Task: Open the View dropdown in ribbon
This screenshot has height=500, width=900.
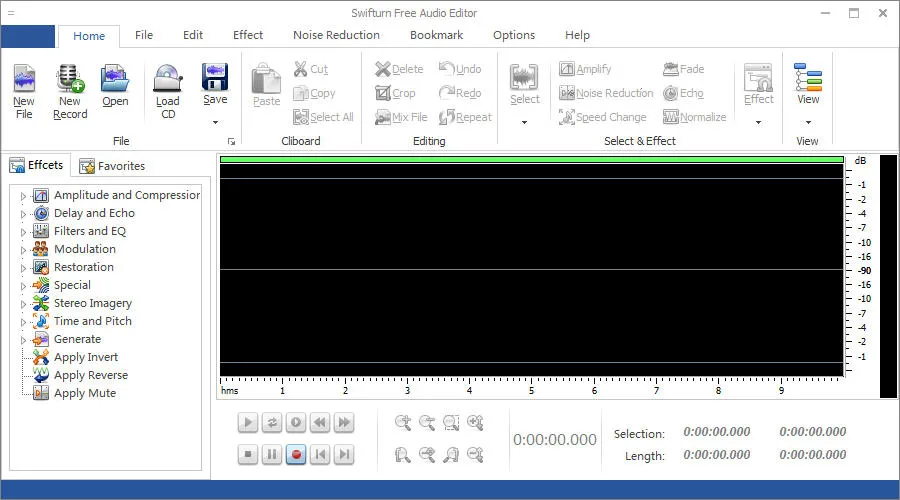Action: (x=807, y=123)
